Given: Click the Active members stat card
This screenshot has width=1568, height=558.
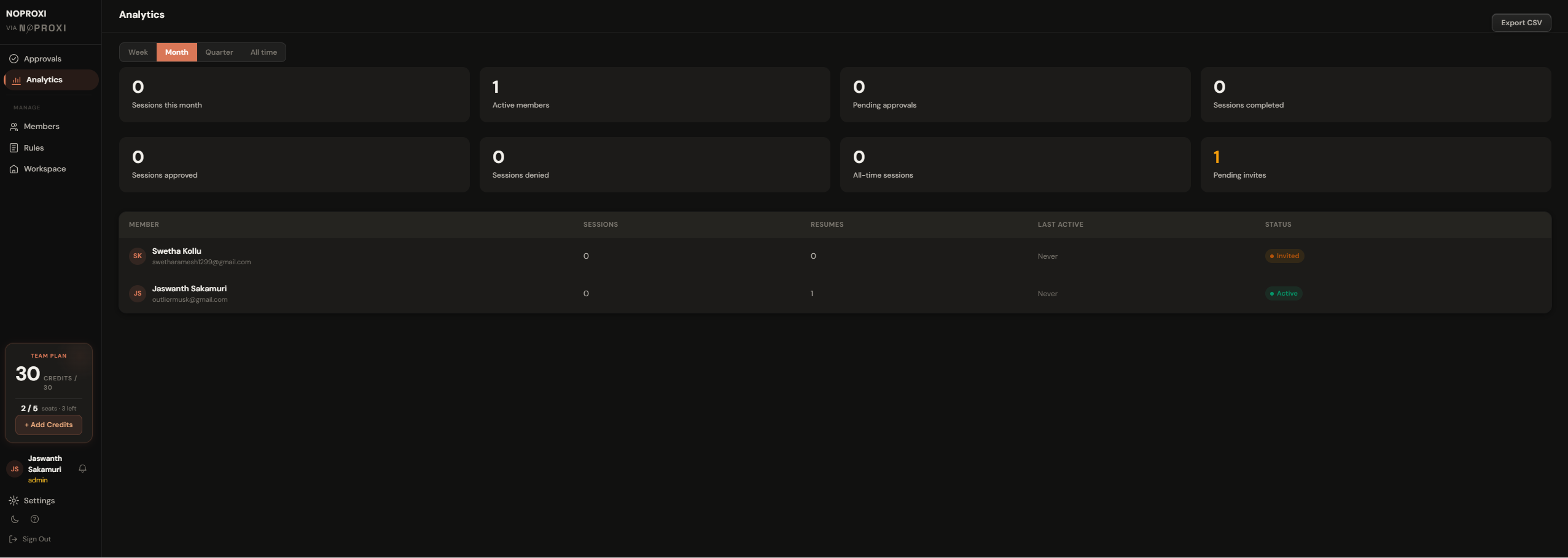Looking at the screenshot, I should pos(655,95).
